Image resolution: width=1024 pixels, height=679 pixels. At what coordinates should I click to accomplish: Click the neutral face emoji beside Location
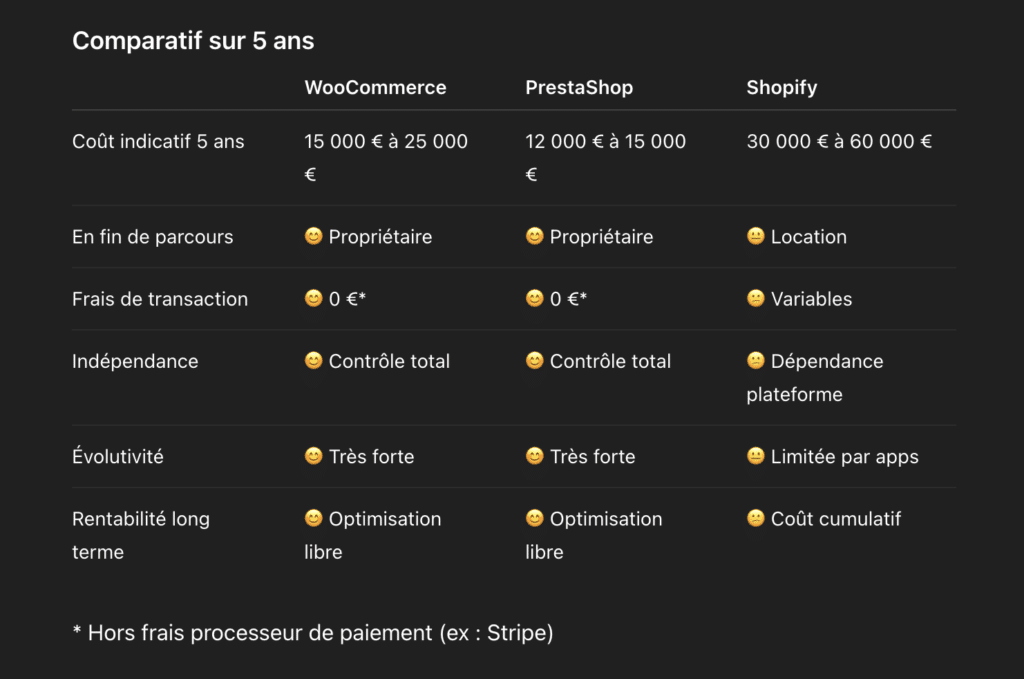click(x=756, y=237)
